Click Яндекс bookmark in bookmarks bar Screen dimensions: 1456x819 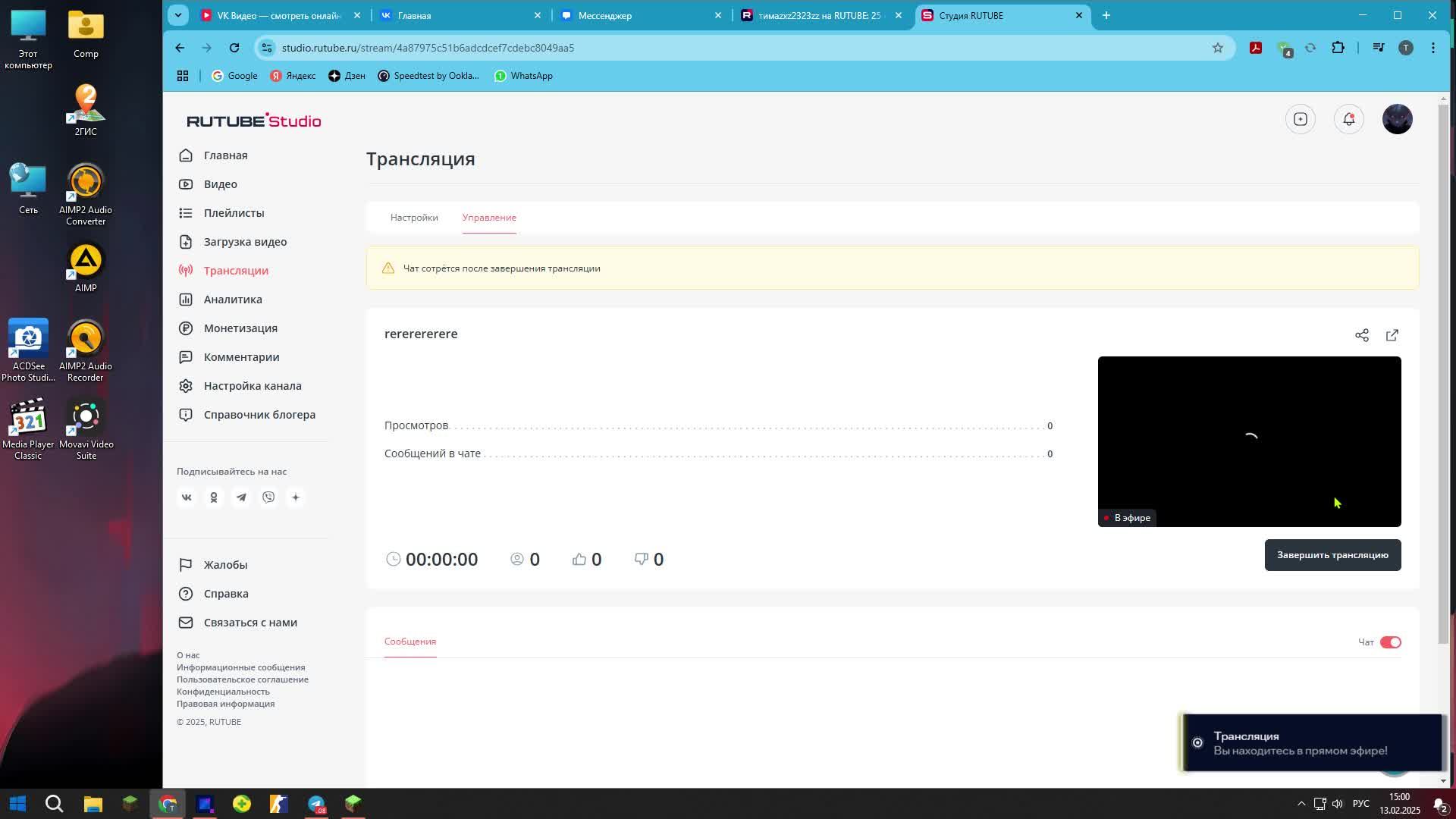(293, 76)
